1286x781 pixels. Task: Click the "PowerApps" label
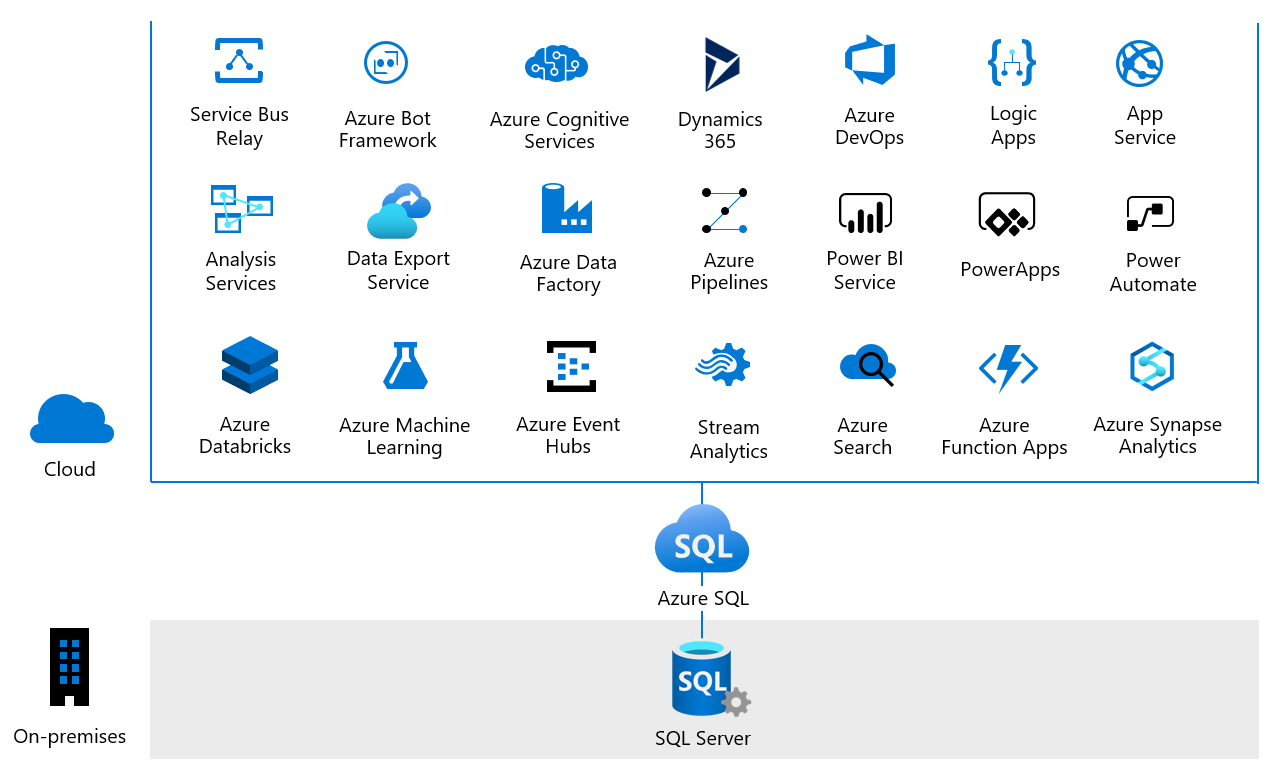[1010, 269]
